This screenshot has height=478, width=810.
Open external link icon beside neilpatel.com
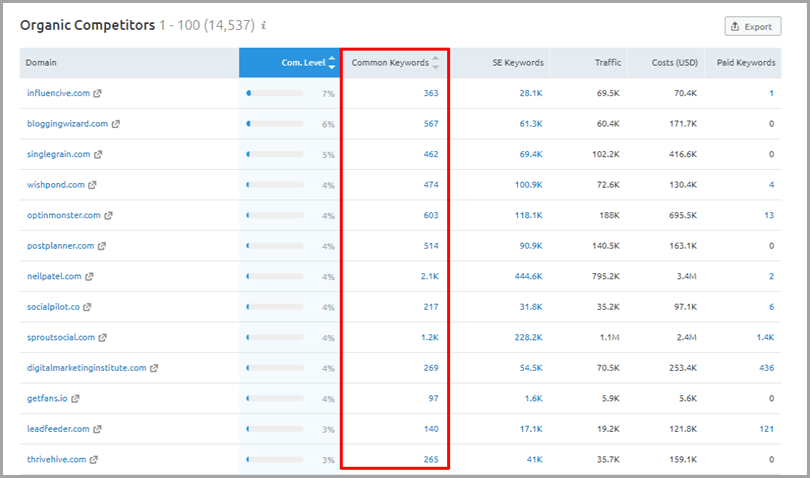coord(89,276)
